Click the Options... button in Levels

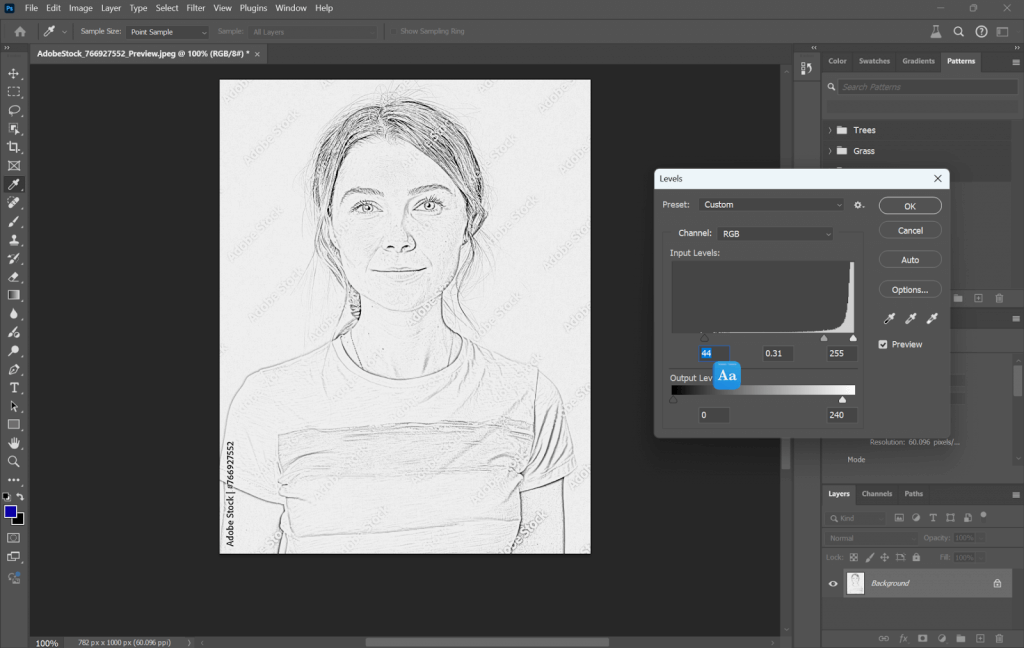tap(910, 289)
